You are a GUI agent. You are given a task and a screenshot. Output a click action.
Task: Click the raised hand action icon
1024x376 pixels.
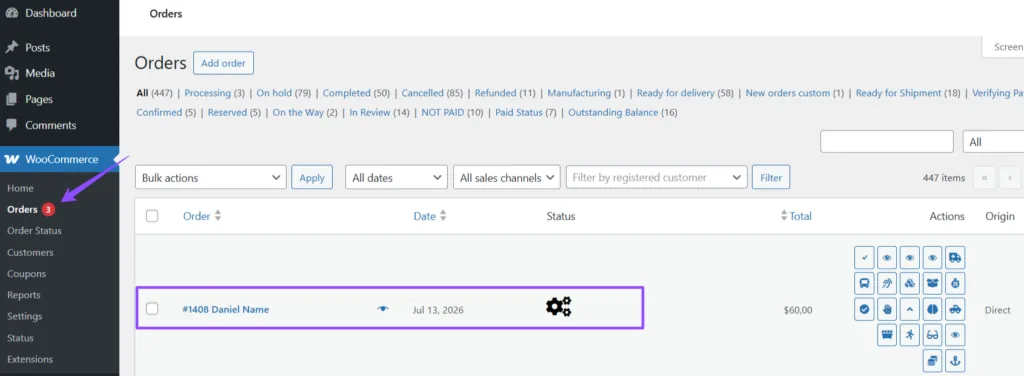pyautogui.click(x=887, y=309)
